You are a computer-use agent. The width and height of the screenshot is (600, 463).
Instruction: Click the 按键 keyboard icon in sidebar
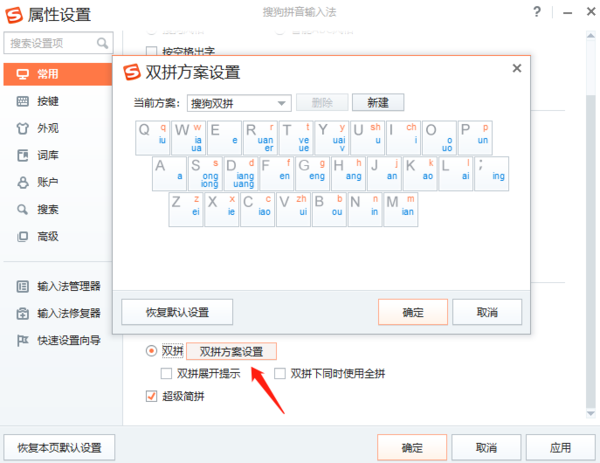click(x=23, y=101)
